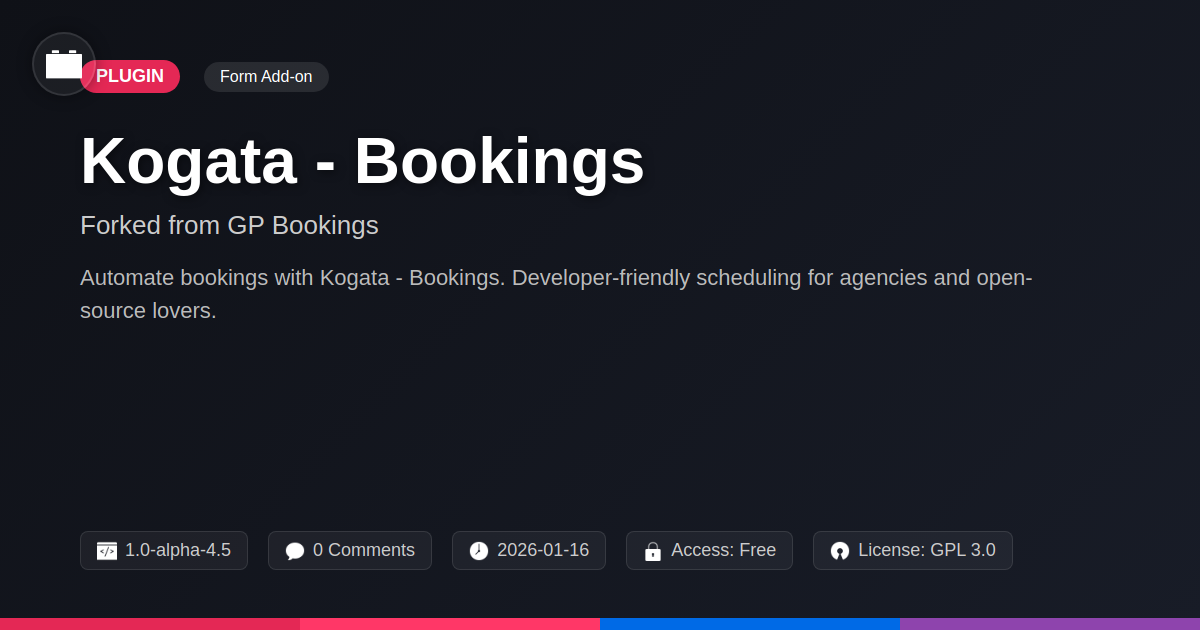Open the 0 Comments label

pyautogui.click(x=364, y=550)
